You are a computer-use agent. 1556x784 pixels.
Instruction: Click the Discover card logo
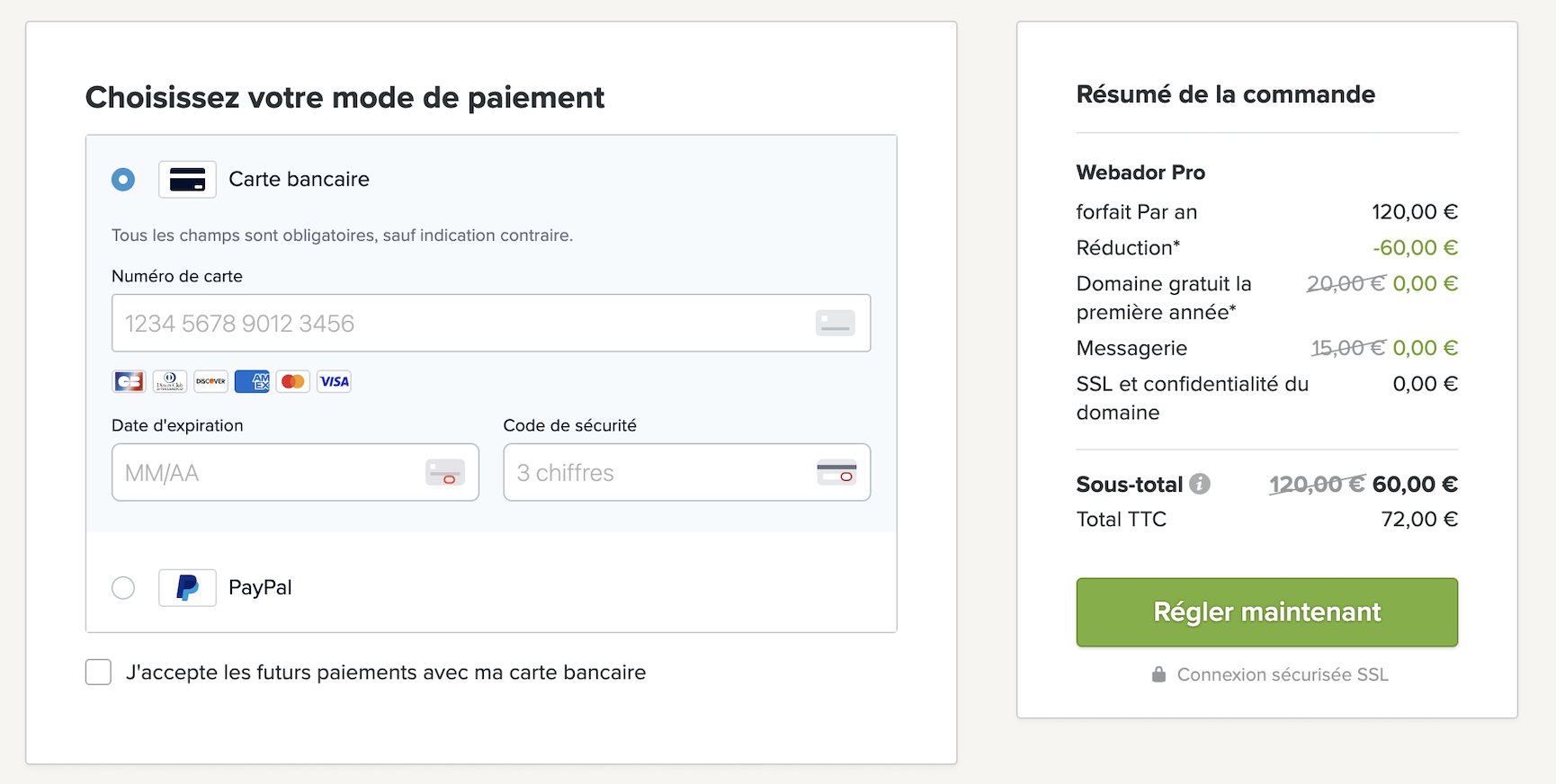coord(211,381)
